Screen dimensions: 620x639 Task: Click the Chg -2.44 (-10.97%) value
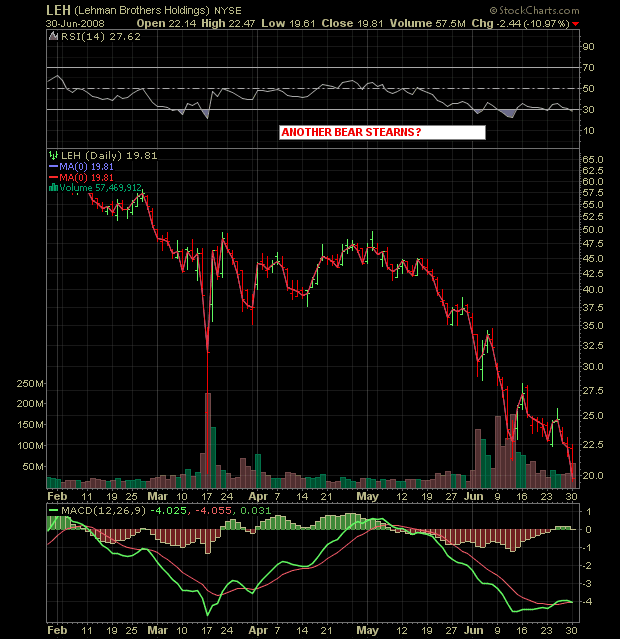(x=521, y=23)
